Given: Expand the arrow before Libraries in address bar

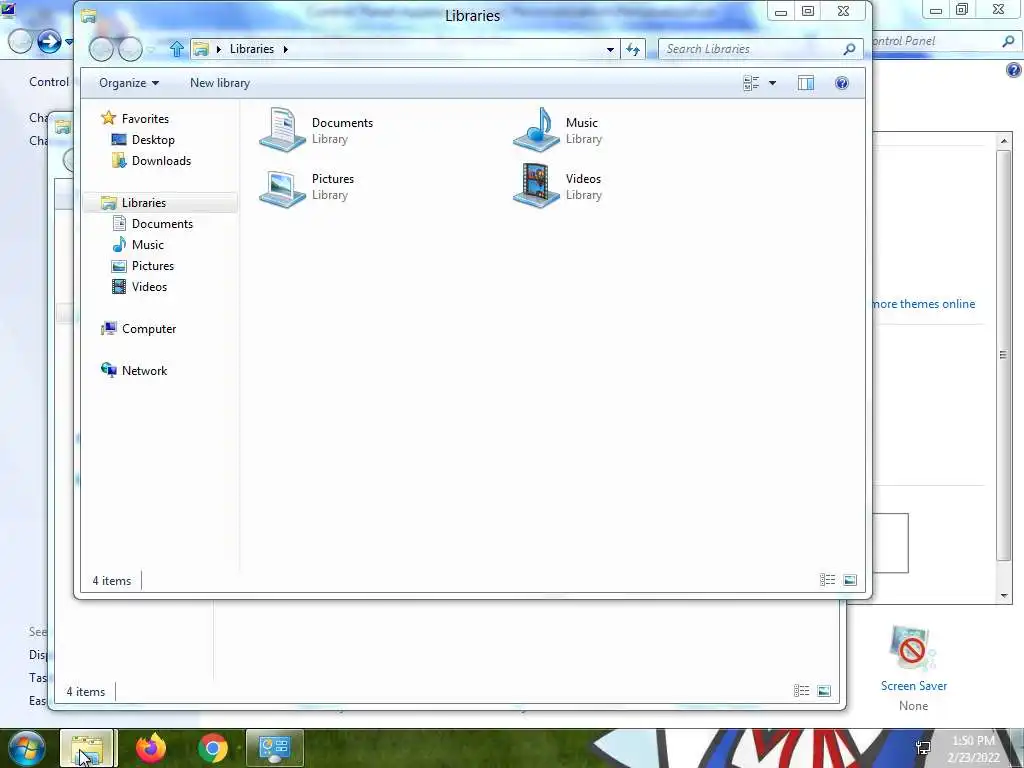Looking at the screenshot, I should (219, 49).
